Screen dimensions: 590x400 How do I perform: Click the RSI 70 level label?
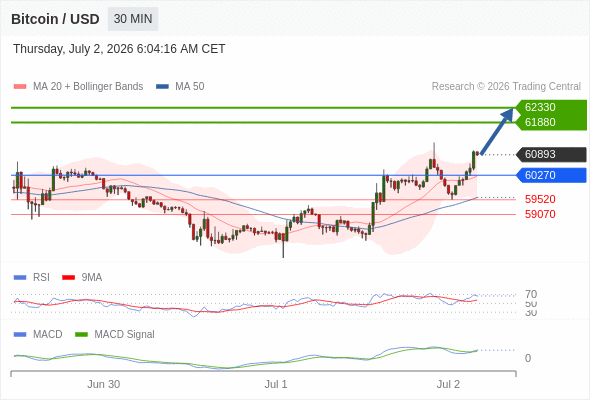[x=531, y=294]
